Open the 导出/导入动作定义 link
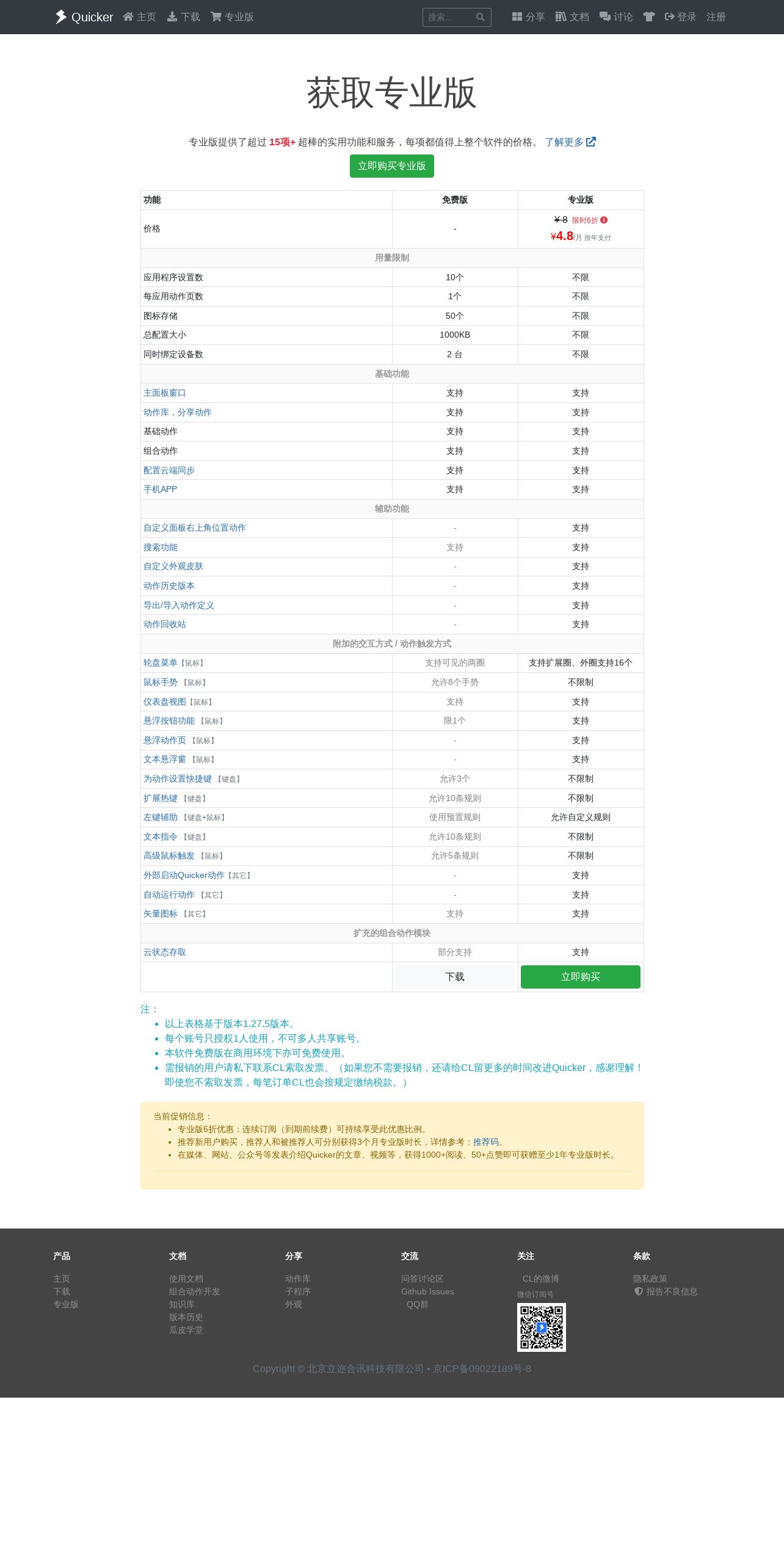The height and width of the screenshot is (1568, 784). click(x=179, y=606)
